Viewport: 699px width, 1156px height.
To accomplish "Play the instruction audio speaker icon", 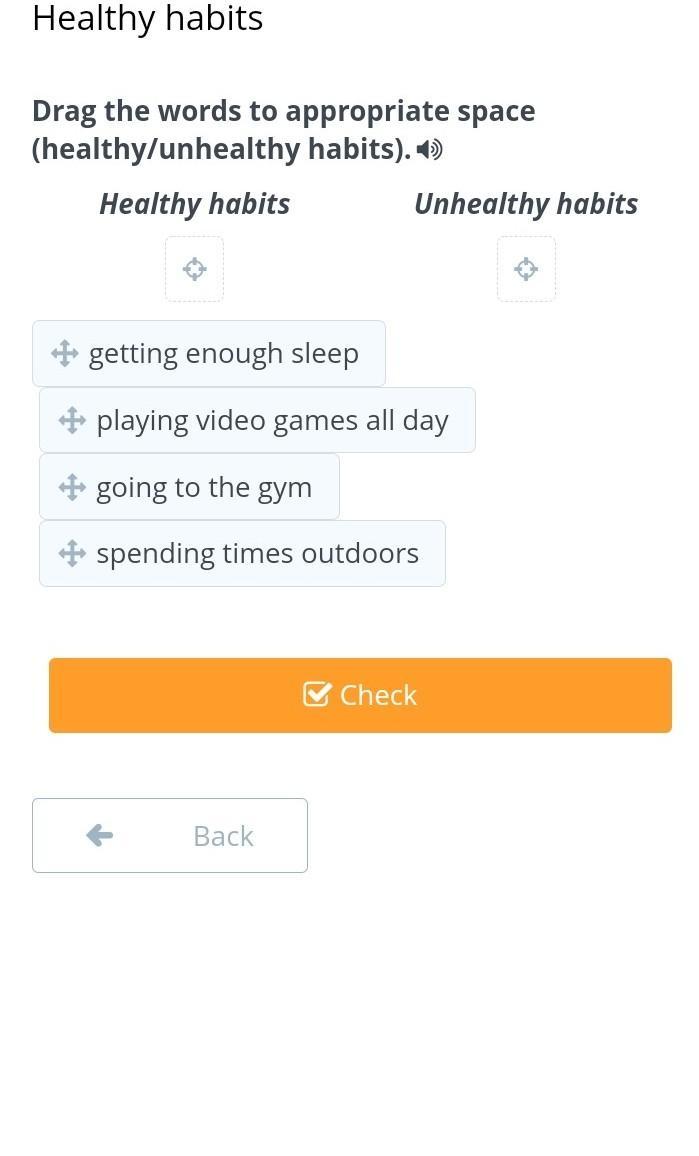I will [429, 150].
